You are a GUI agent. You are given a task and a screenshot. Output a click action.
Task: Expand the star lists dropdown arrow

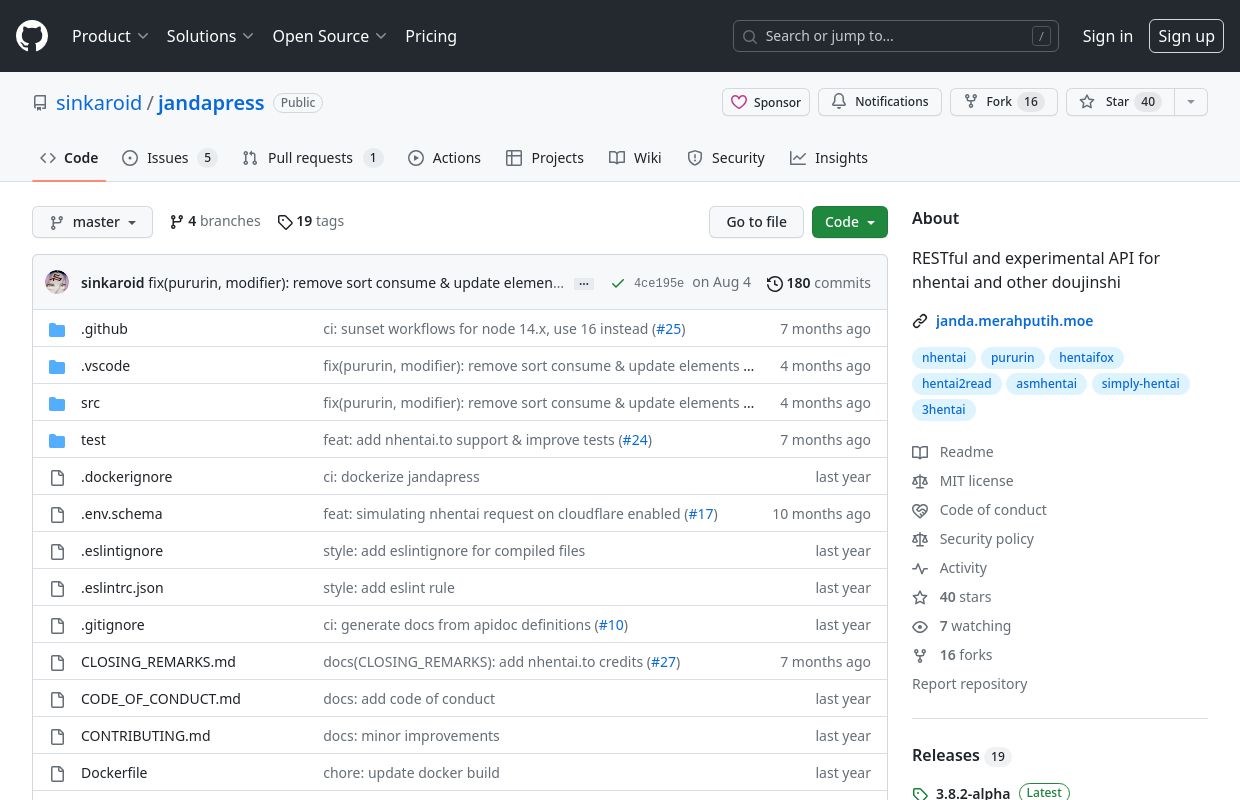click(x=1190, y=102)
